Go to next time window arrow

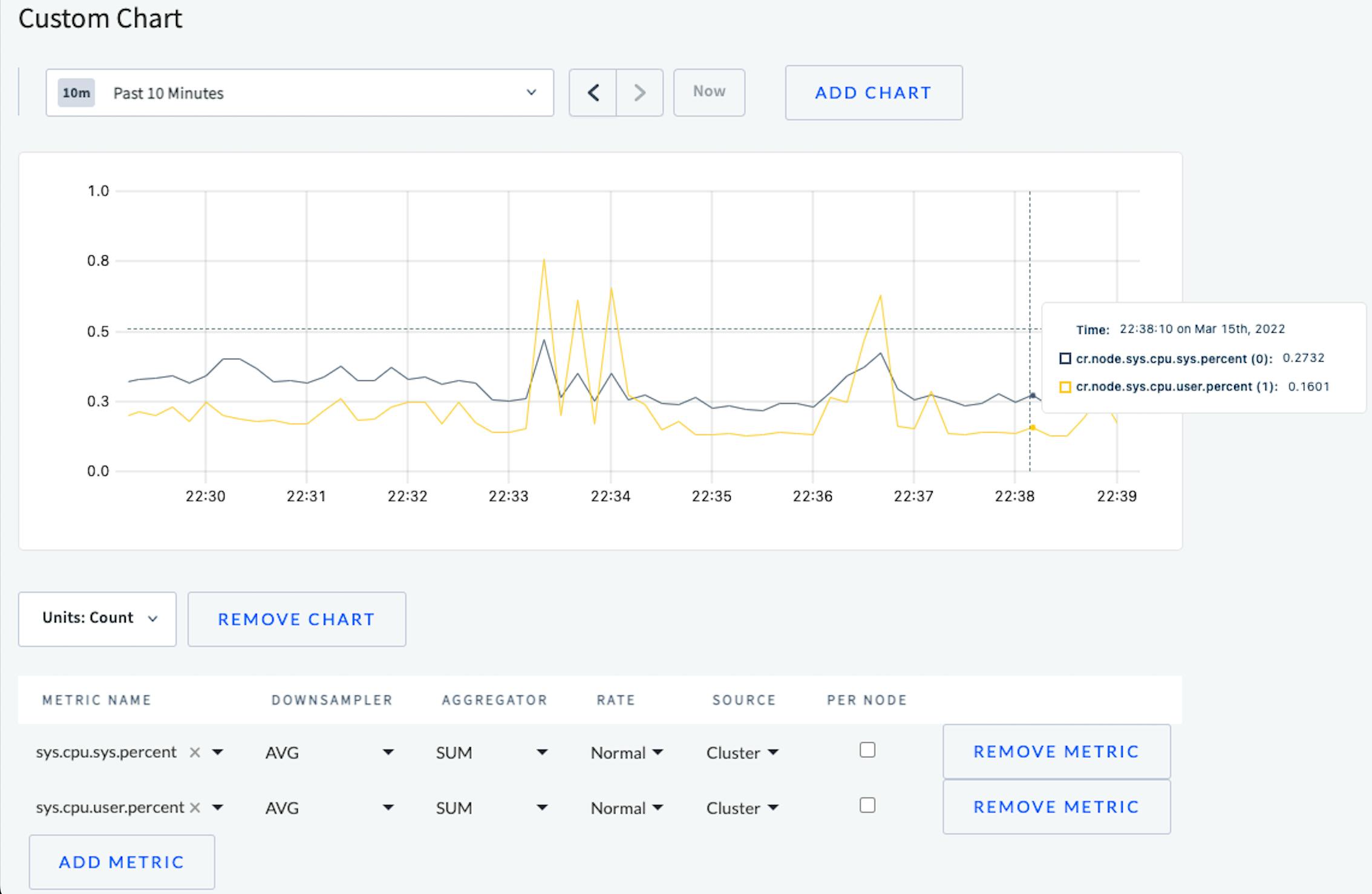tap(639, 93)
